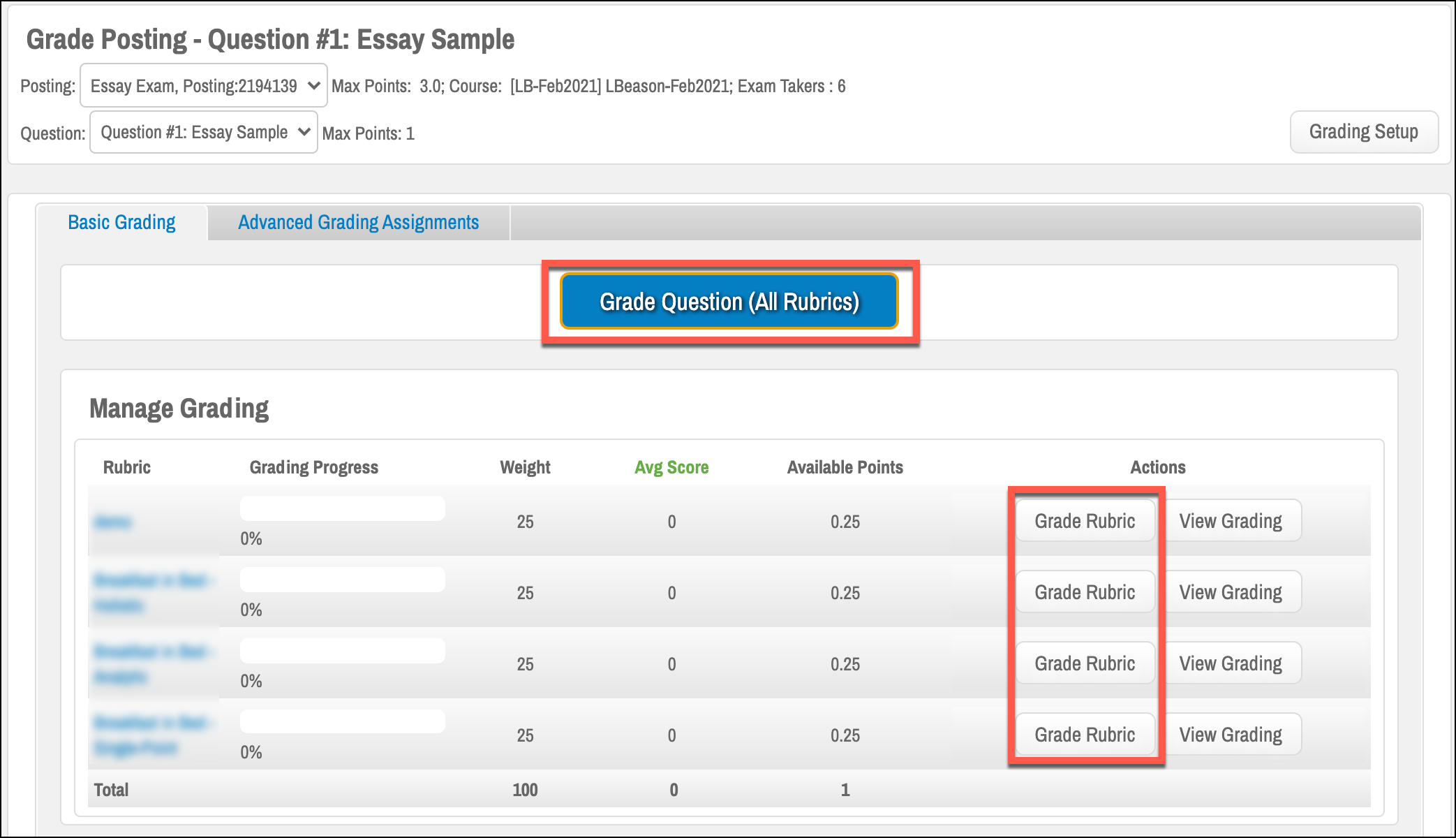This screenshot has height=838, width=1456.
Task: Click the Total label in the bottom row
Action: click(x=112, y=790)
